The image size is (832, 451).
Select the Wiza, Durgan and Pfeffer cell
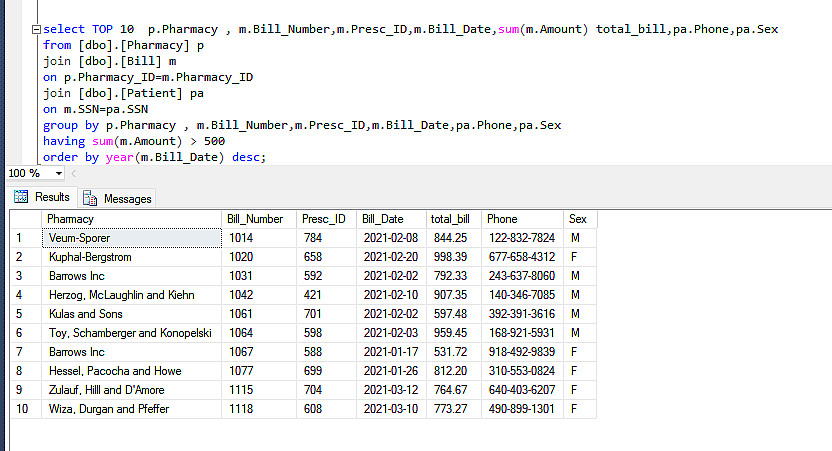(x=132, y=409)
